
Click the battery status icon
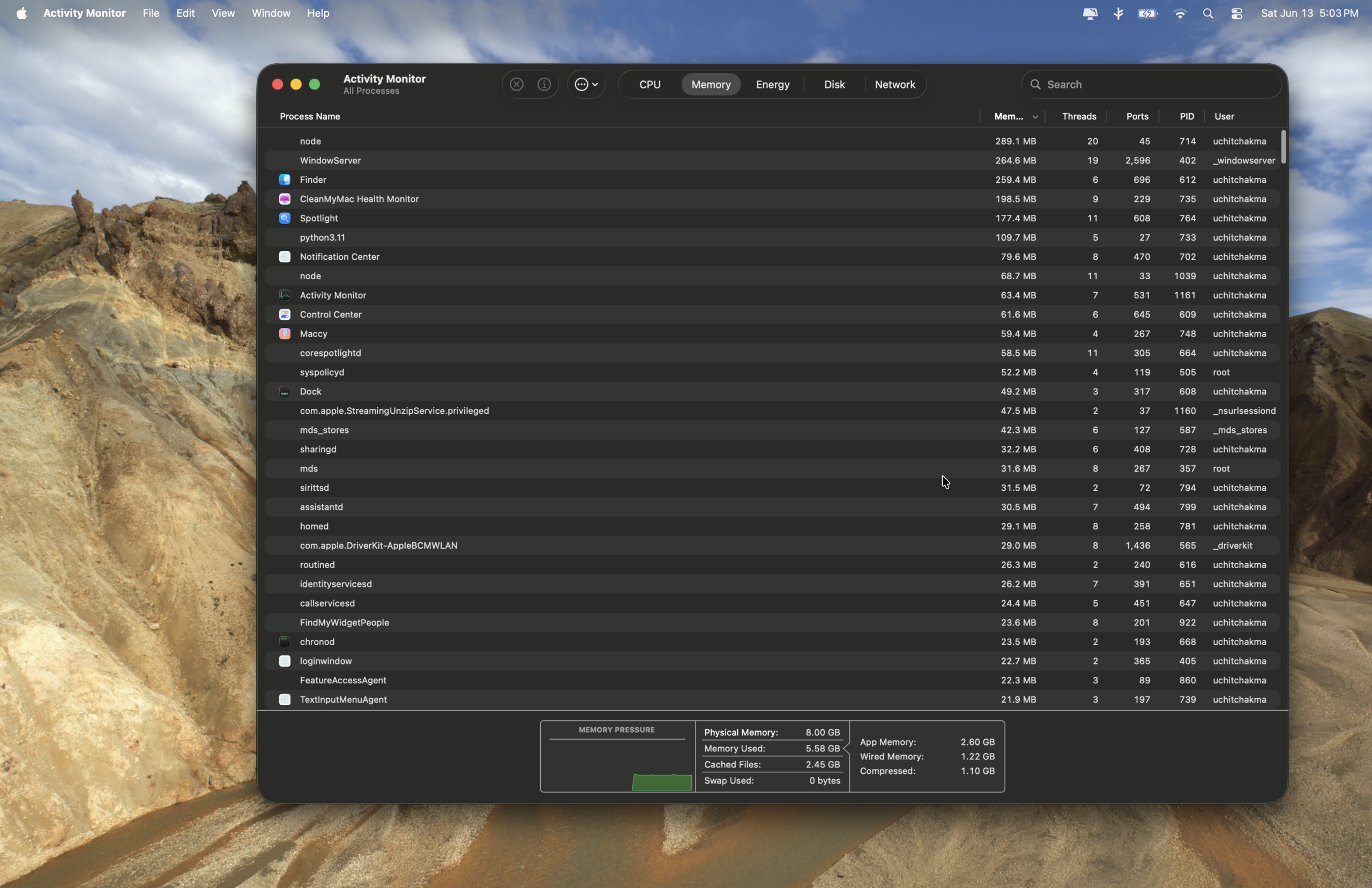[x=1148, y=13]
